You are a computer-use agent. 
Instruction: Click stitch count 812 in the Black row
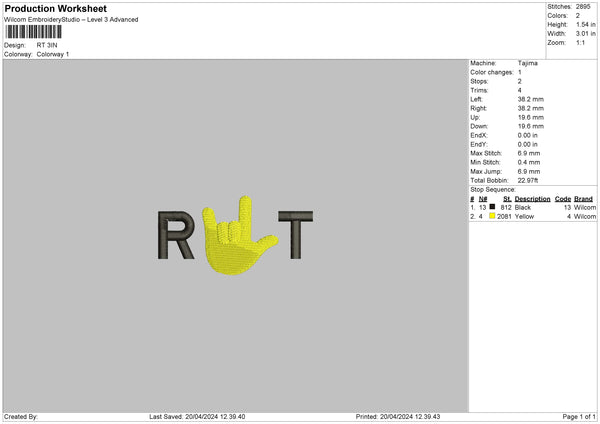click(506, 207)
